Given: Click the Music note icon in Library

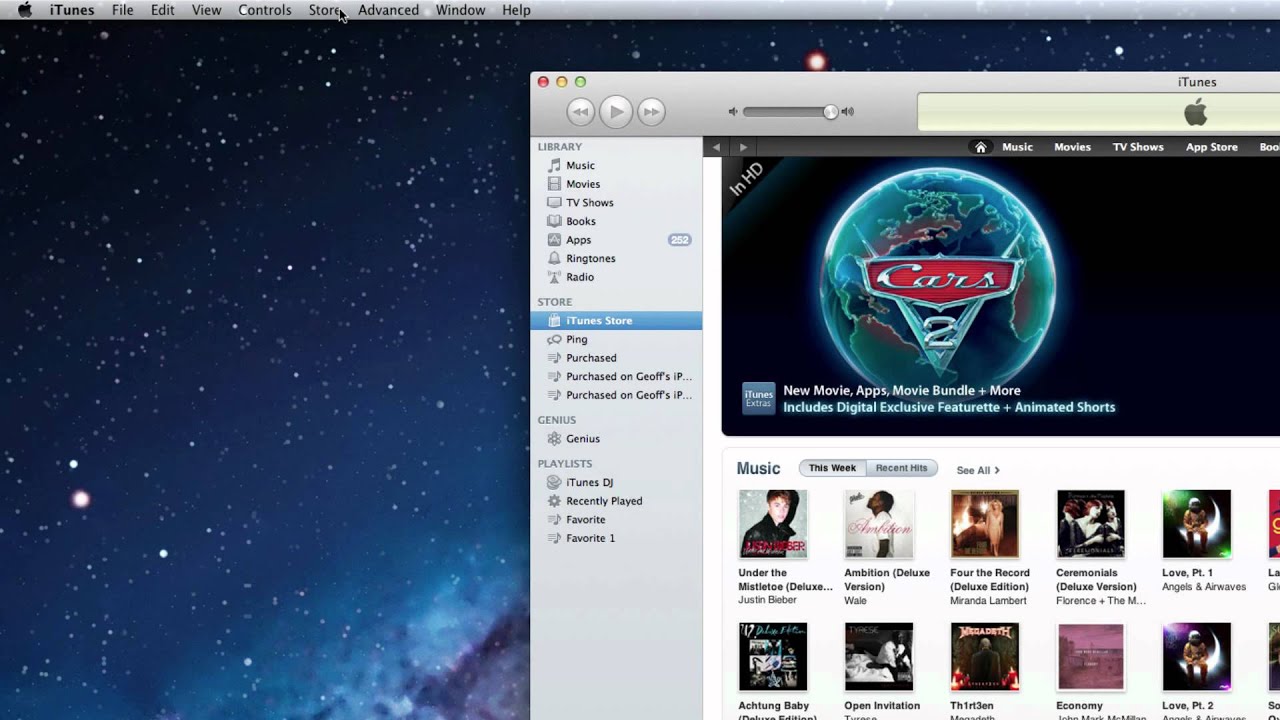Looking at the screenshot, I should pos(554,165).
